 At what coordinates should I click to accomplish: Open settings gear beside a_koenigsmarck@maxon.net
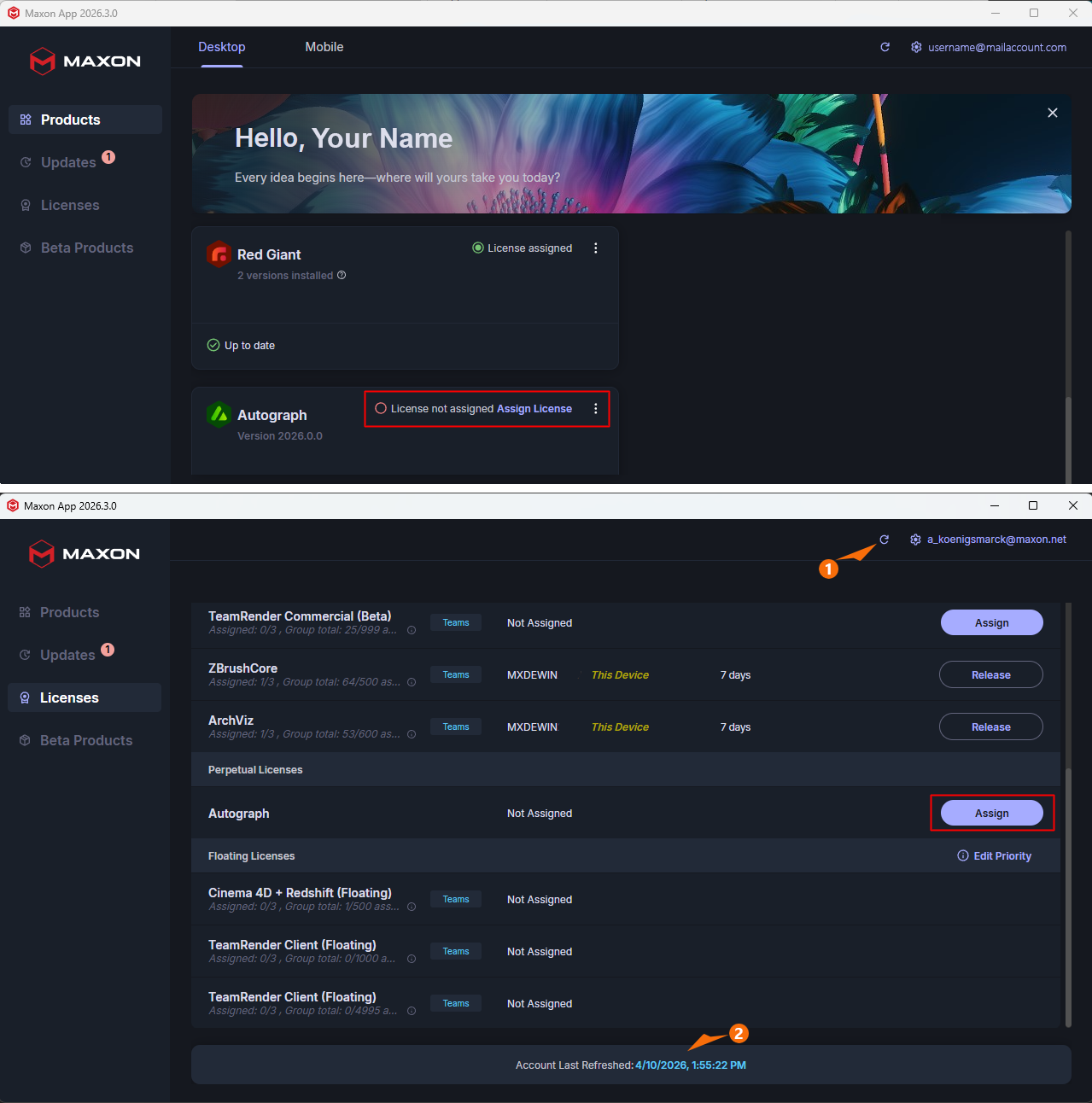pyautogui.click(x=915, y=540)
